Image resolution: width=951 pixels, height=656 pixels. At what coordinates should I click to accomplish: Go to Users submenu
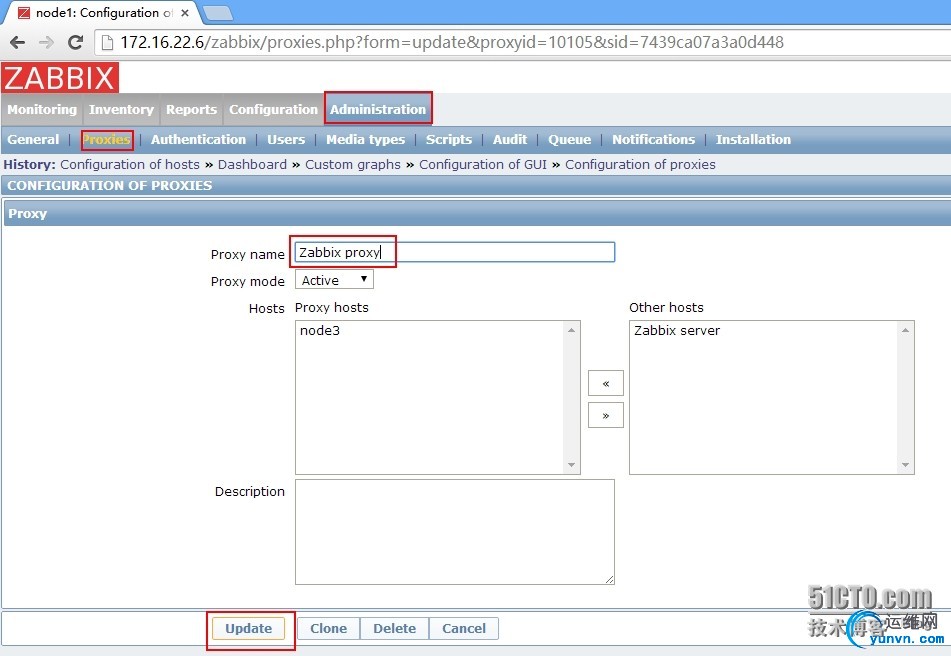coord(286,139)
